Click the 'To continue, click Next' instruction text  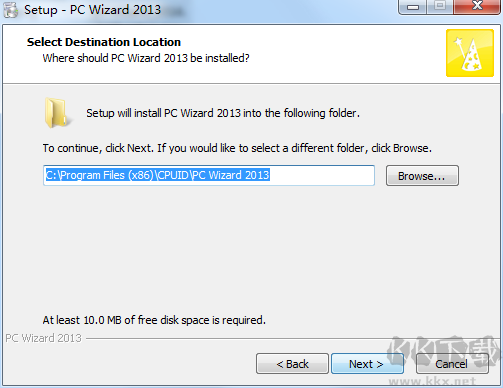(237, 148)
